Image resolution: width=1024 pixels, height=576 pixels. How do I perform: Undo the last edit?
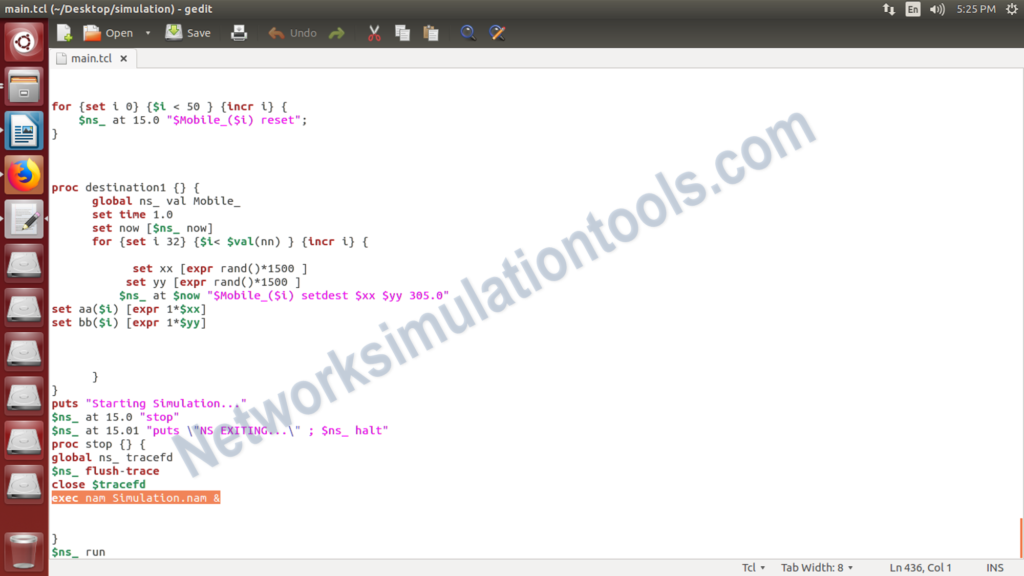[x=293, y=32]
